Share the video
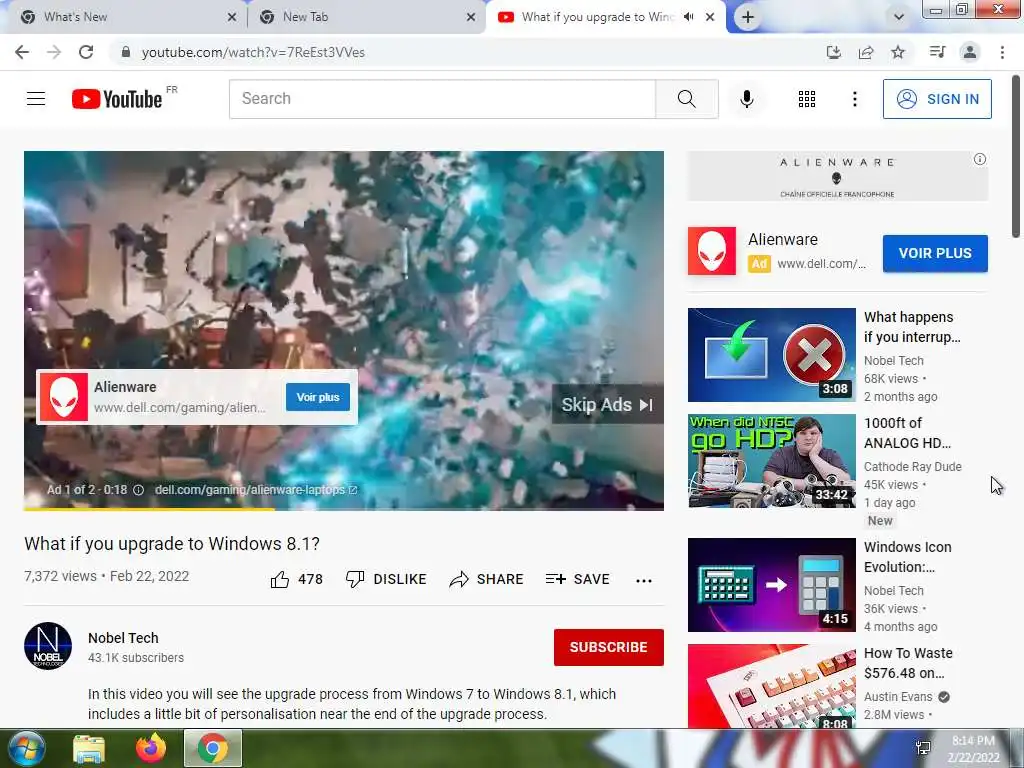Image resolution: width=1024 pixels, height=768 pixels. (x=487, y=579)
